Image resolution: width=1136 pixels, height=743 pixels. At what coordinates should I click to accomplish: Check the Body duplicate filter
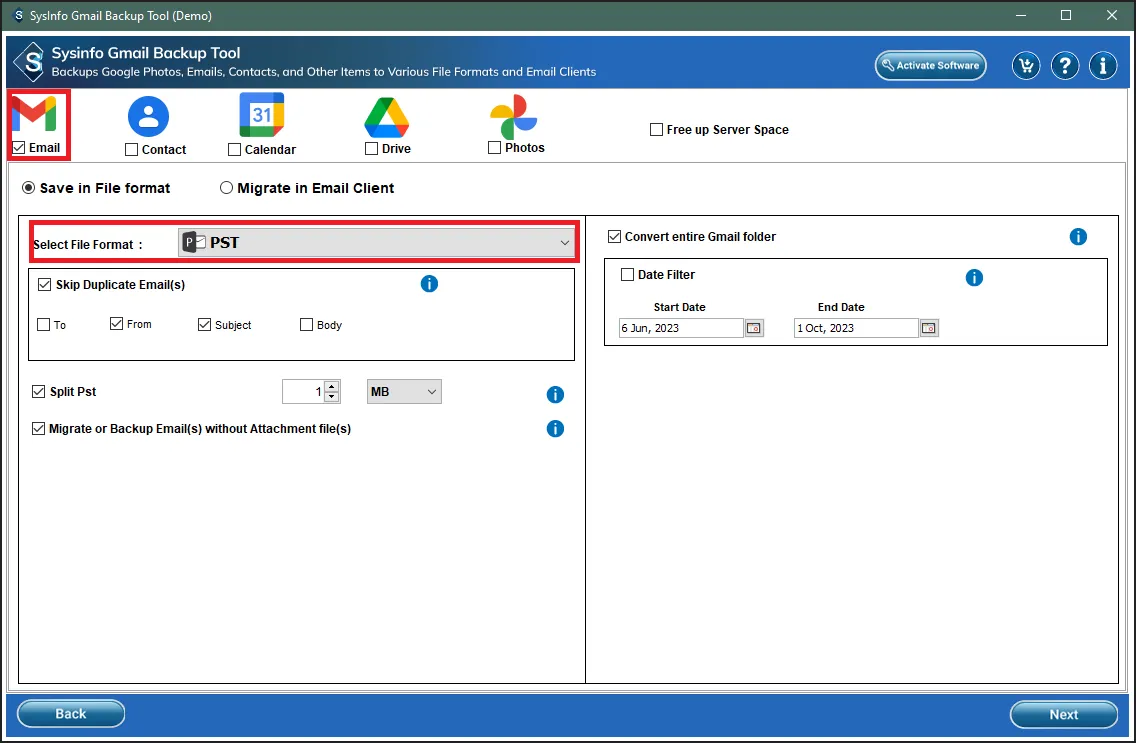[x=306, y=324]
